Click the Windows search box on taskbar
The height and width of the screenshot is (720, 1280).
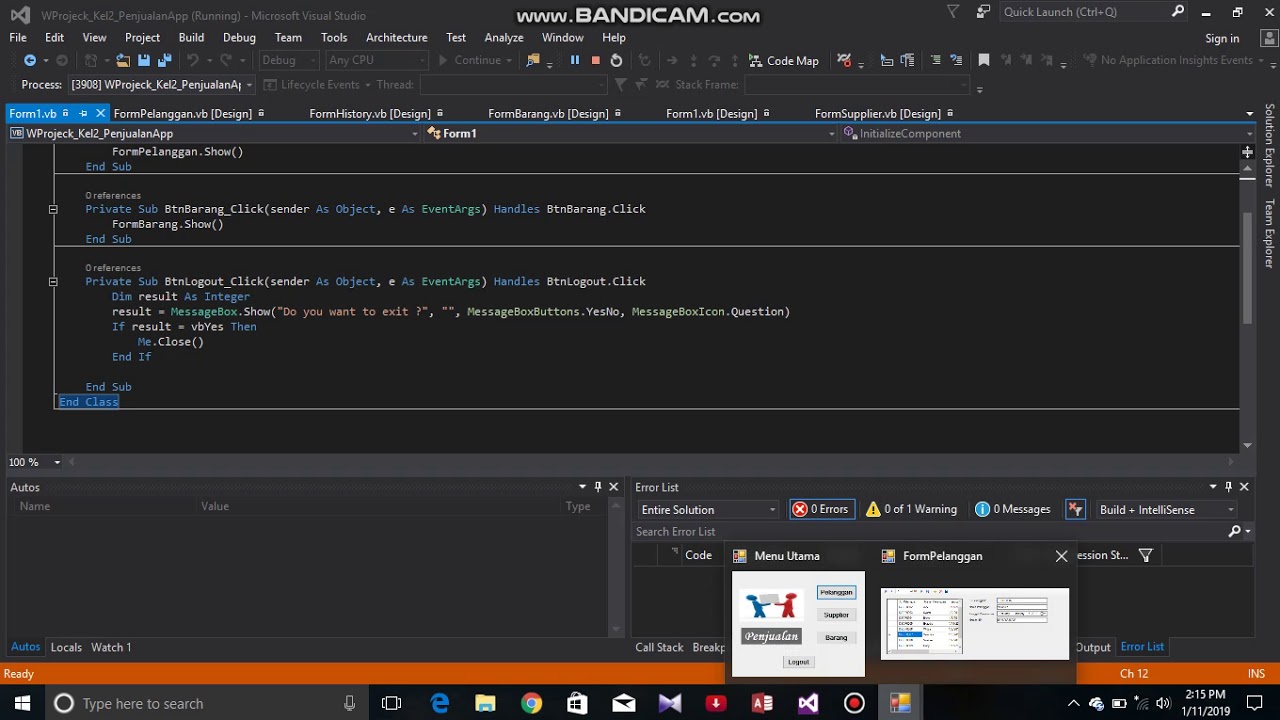pos(205,703)
